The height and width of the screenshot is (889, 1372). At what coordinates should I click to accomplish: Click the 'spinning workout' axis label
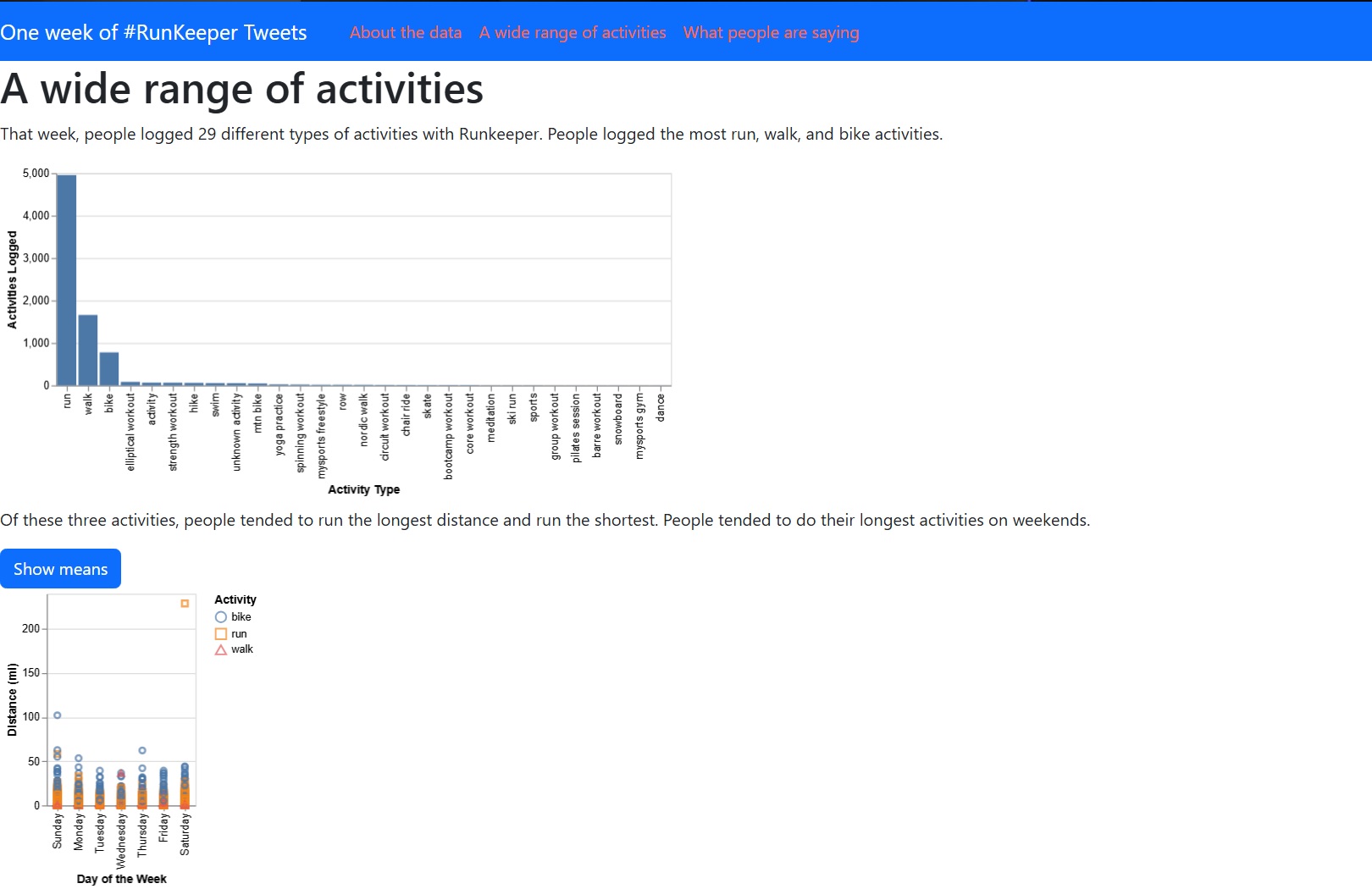[x=300, y=433]
